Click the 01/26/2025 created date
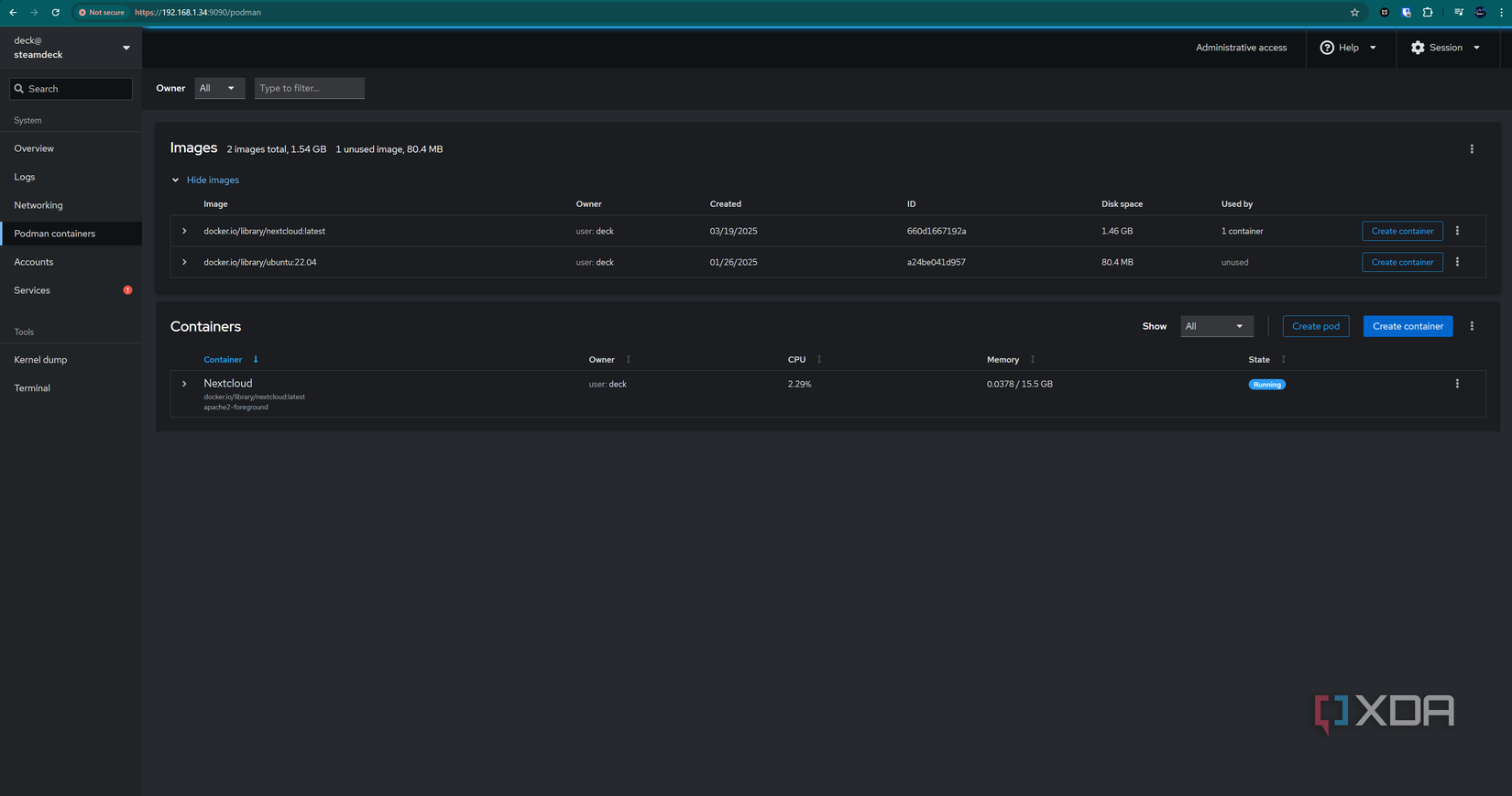The image size is (1512, 796). pyautogui.click(x=733, y=262)
